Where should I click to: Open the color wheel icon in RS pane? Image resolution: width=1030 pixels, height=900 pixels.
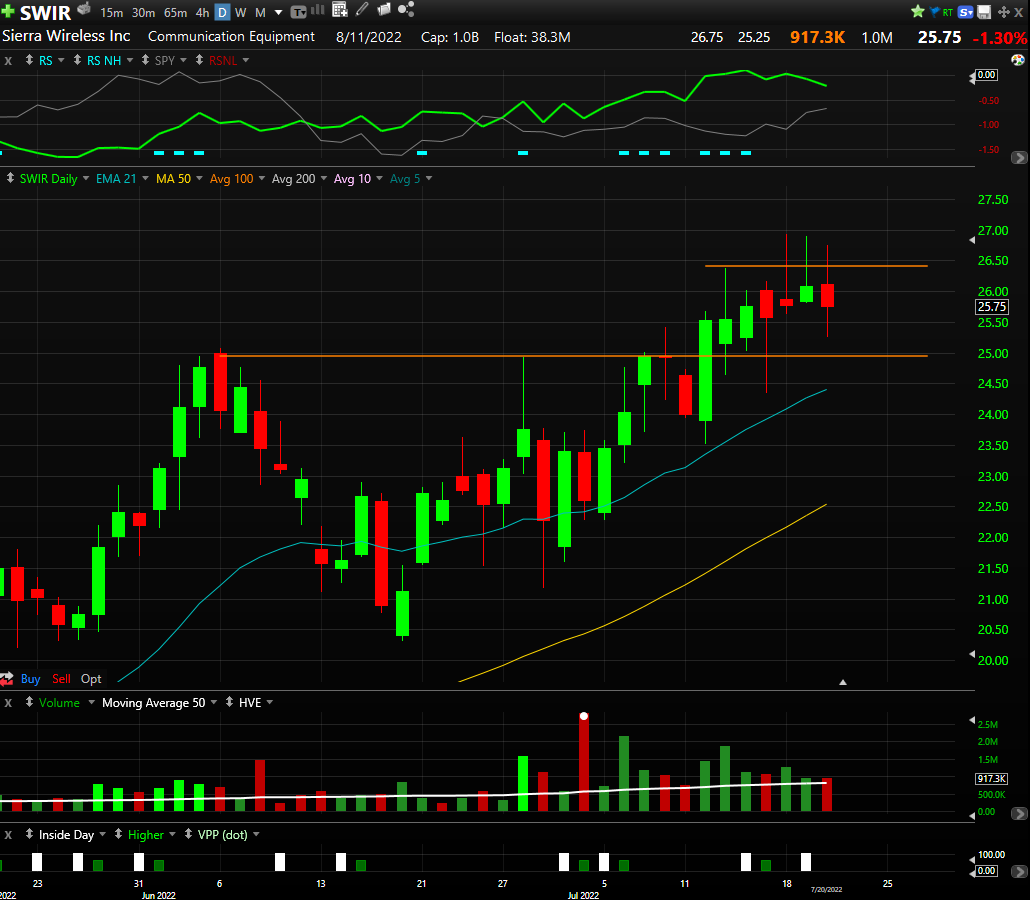pyautogui.click(x=1018, y=60)
